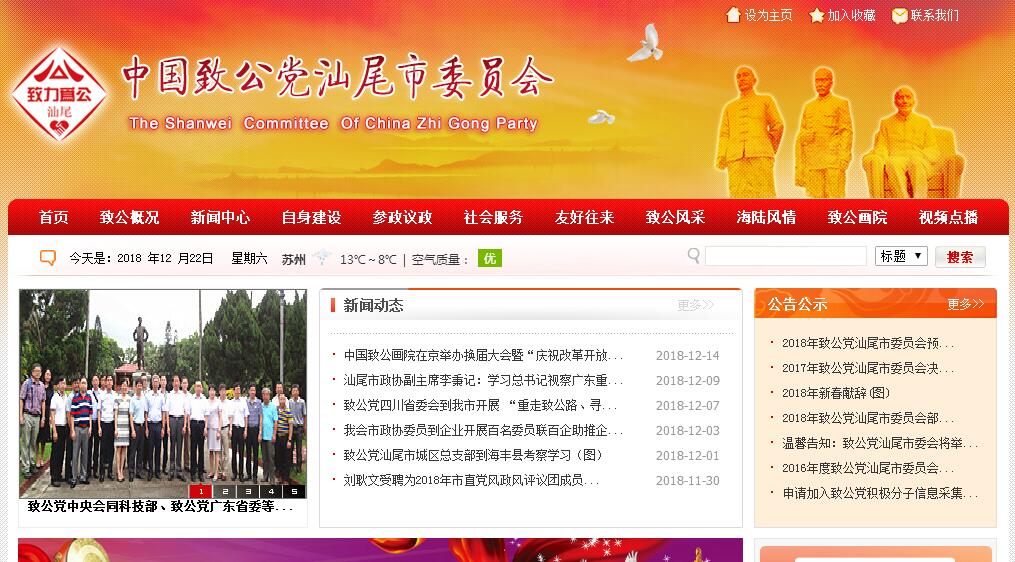Image resolution: width=1015 pixels, height=562 pixels.
Task: Click the search keyword input field
Action: (x=785, y=257)
